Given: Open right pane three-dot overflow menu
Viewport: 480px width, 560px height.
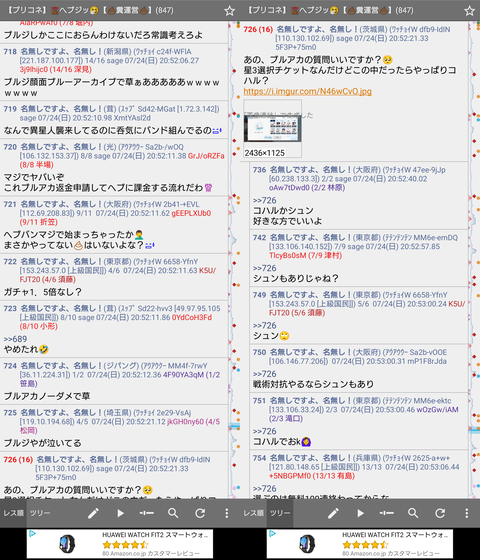Looking at the screenshot, I should coord(466,513).
